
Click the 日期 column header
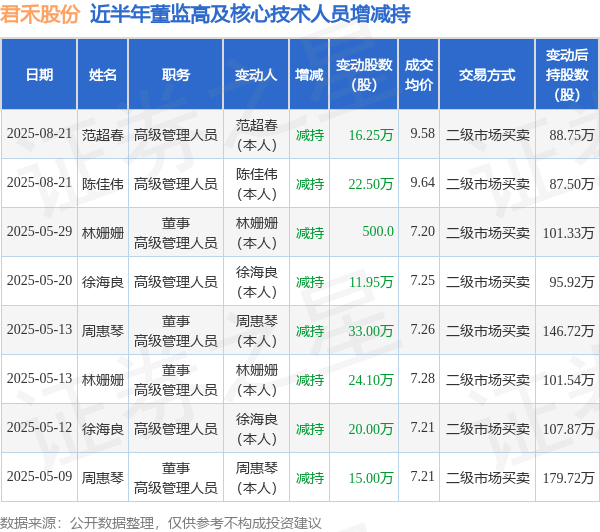pyautogui.click(x=39, y=75)
